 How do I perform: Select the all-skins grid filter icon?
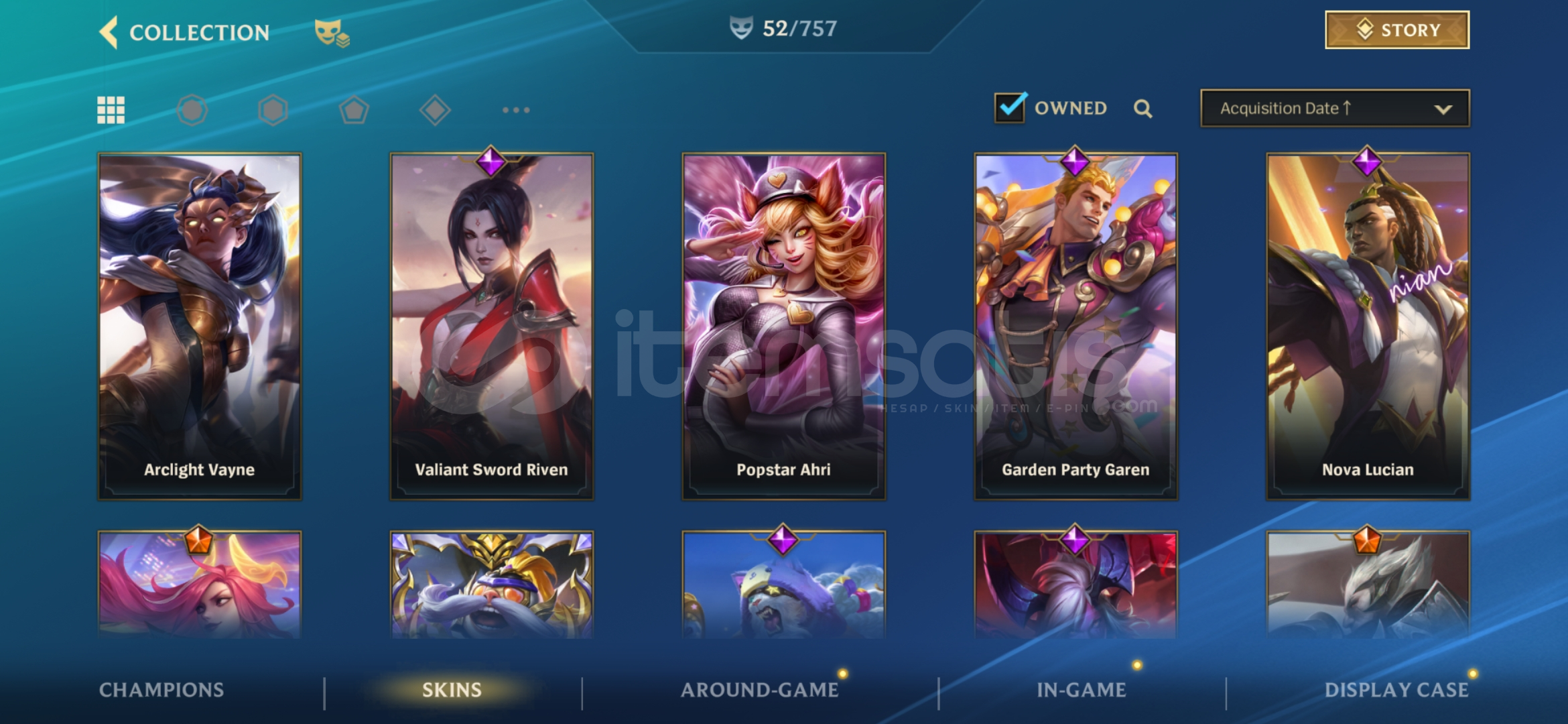[111, 110]
